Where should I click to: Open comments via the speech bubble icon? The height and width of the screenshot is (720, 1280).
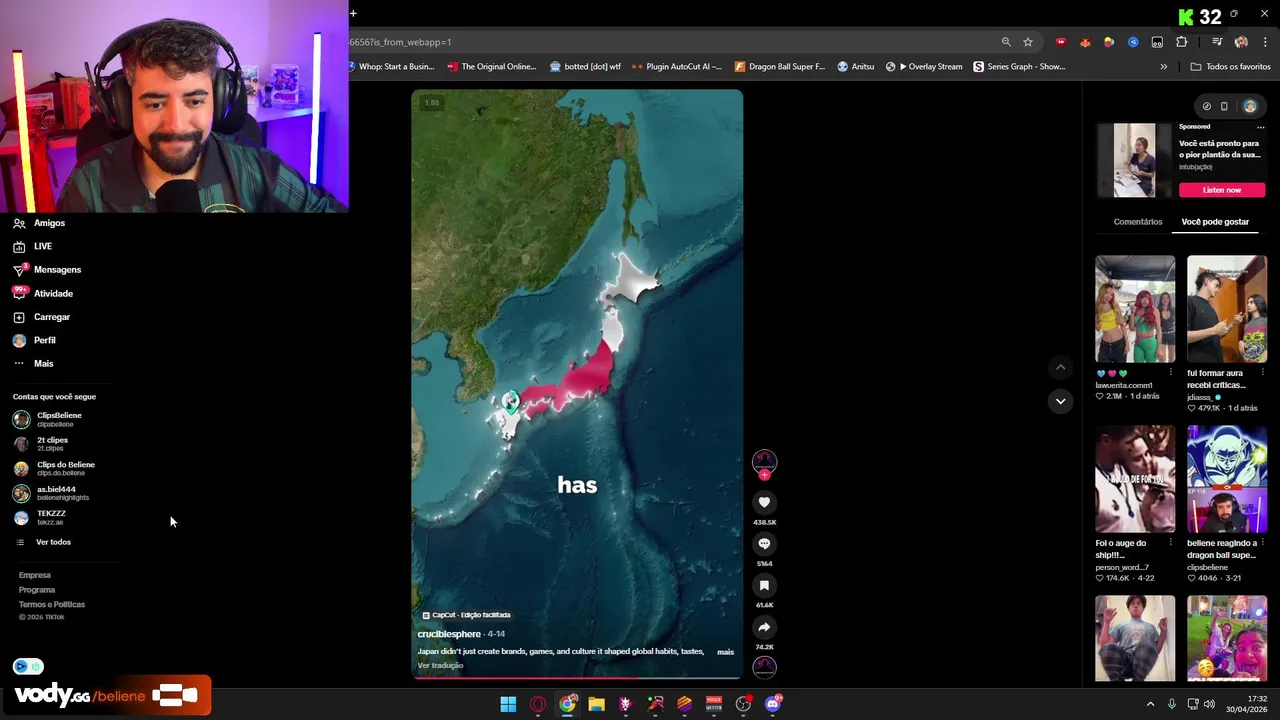(764, 544)
